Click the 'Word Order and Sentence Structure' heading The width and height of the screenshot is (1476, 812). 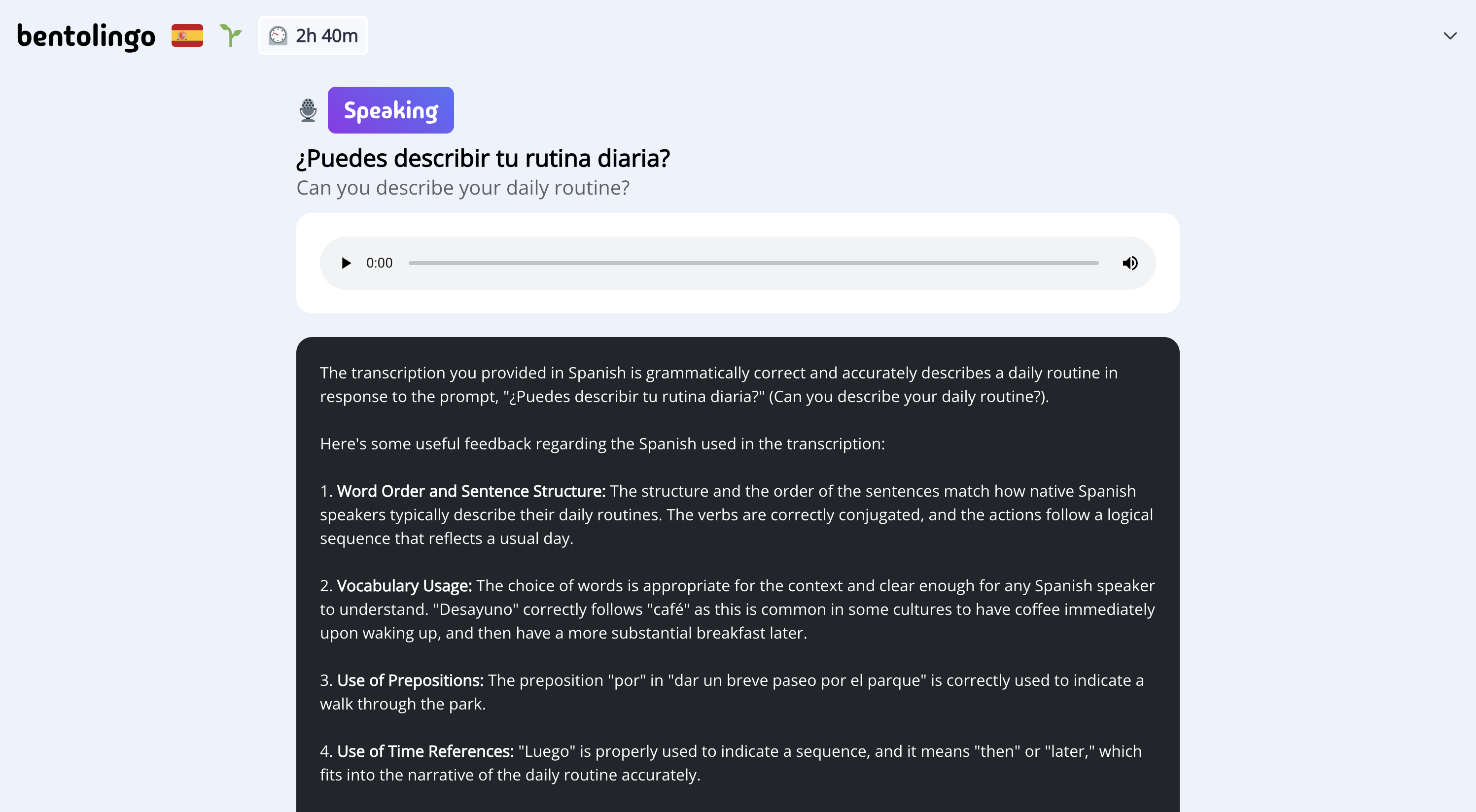(x=470, y=491)
